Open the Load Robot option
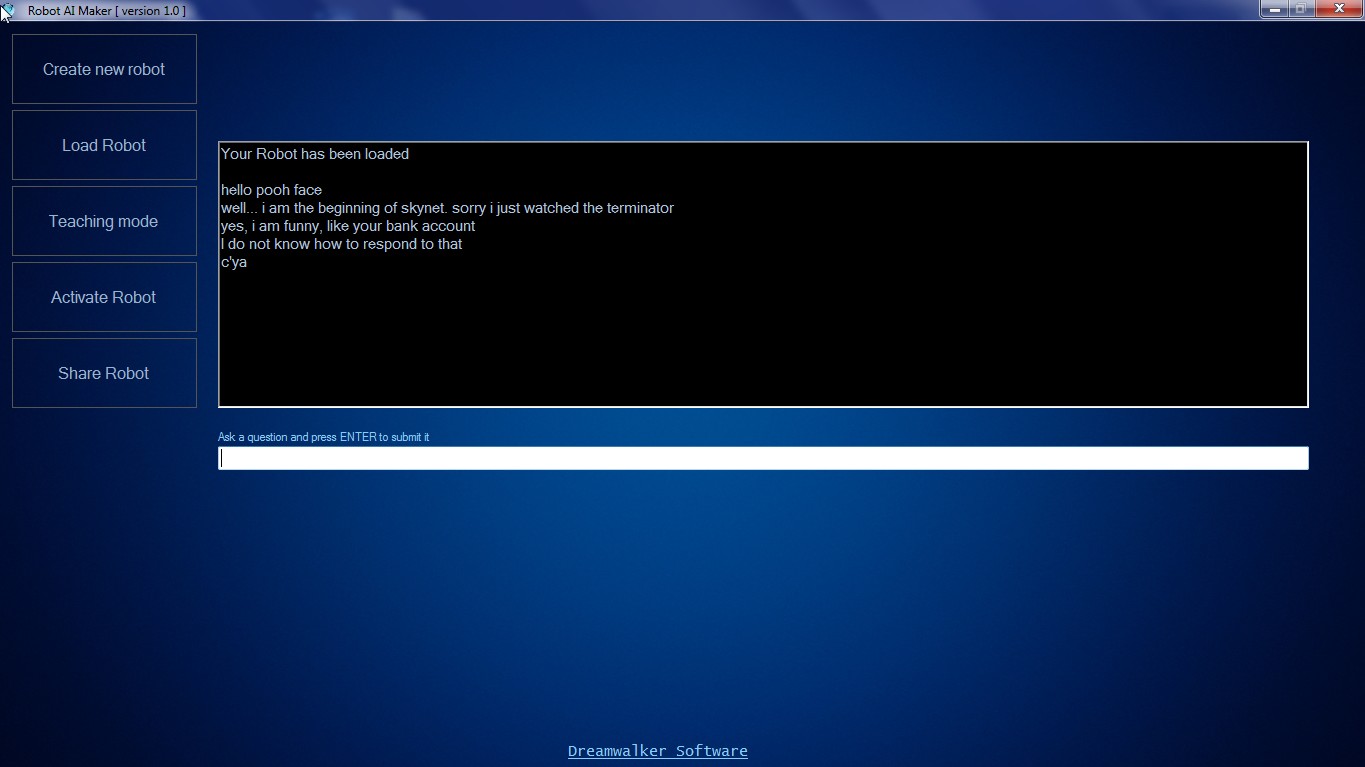Viewport: 1365px width, 767px height. point(104,145)
